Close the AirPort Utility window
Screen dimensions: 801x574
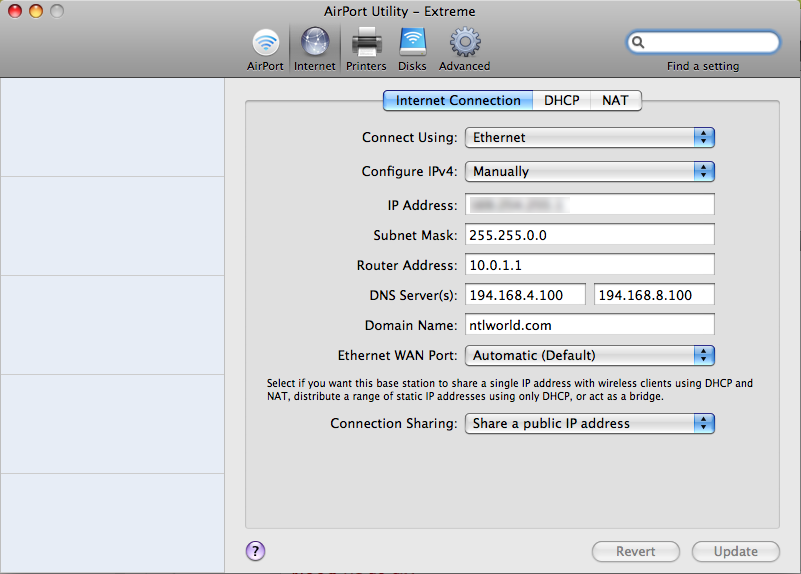[15, 11]
